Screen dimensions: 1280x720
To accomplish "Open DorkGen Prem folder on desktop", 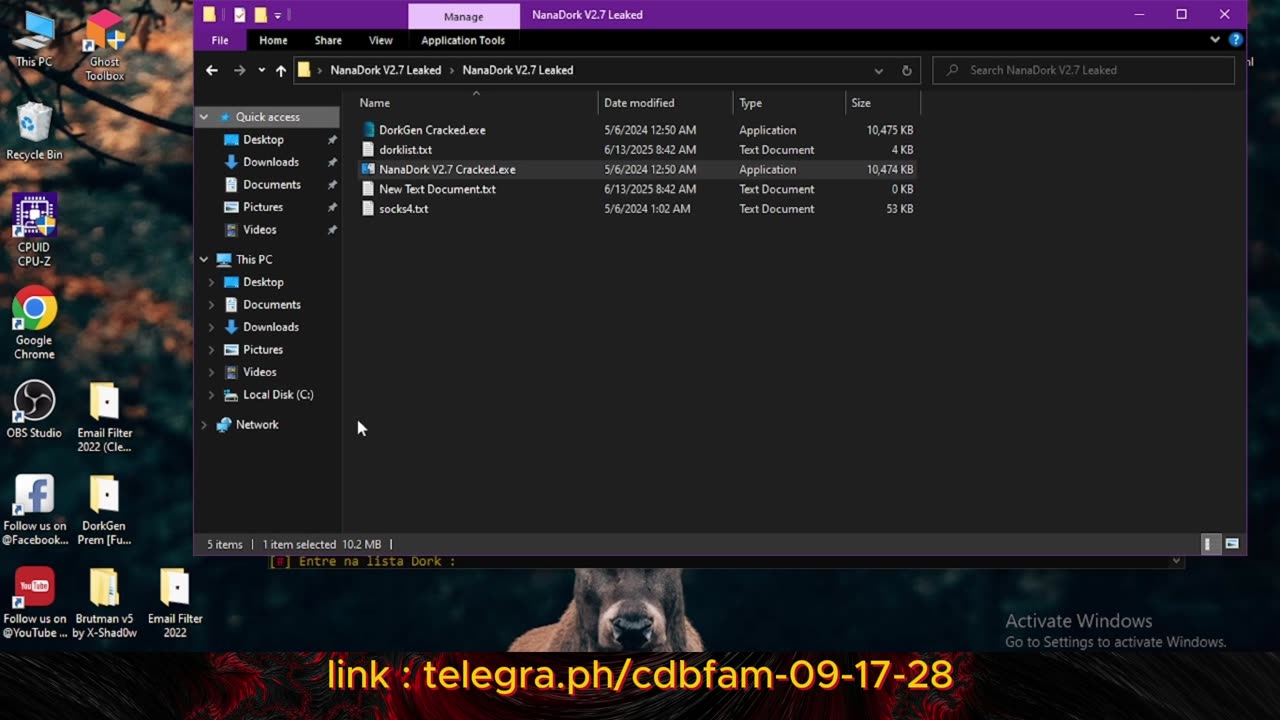I will point(104,510).
